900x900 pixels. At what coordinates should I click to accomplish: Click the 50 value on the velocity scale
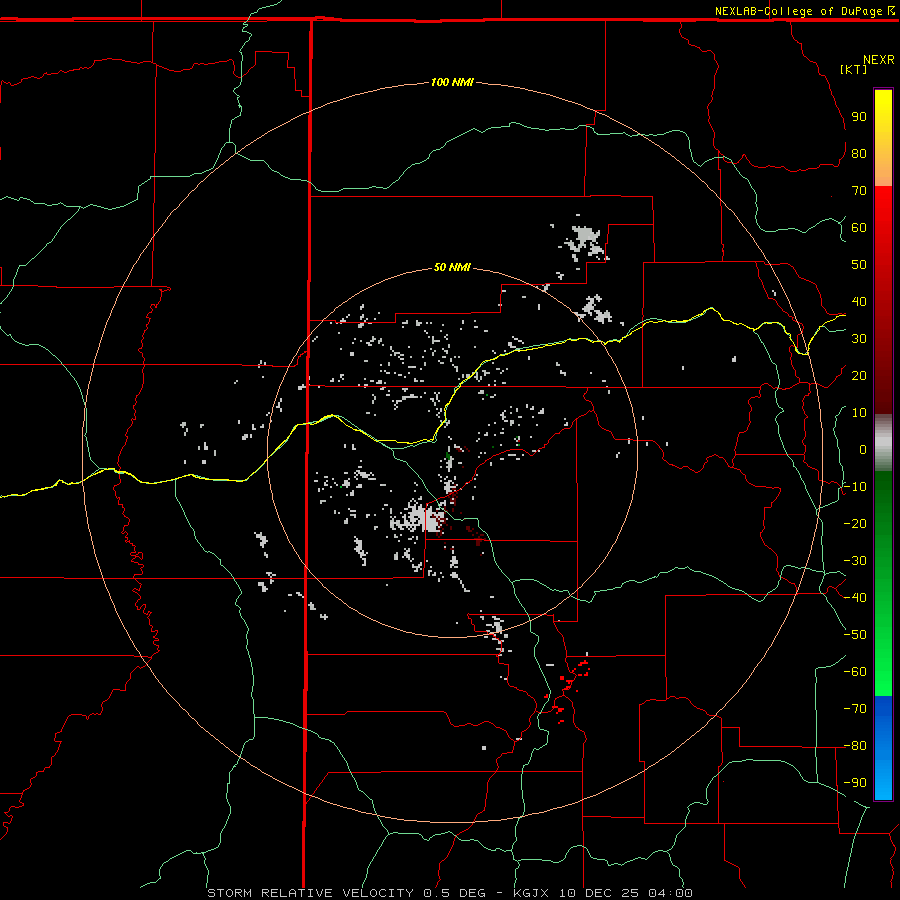click(859, 265)
